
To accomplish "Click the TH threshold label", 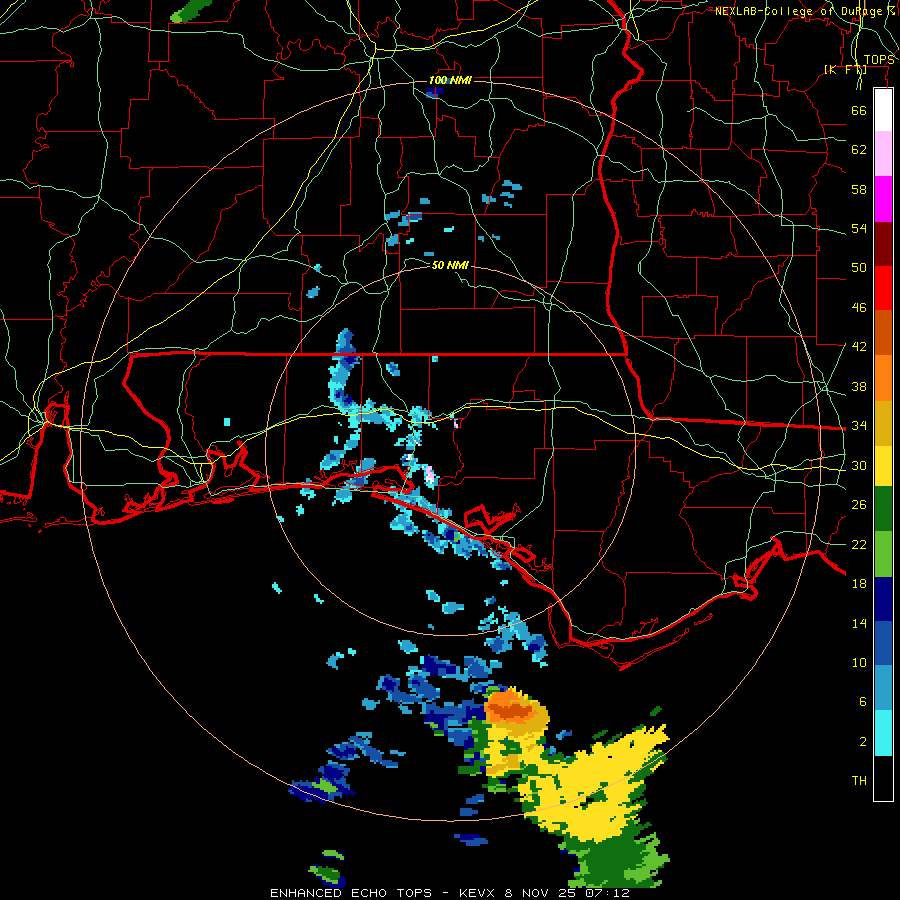I will click(x=859, y=781).
